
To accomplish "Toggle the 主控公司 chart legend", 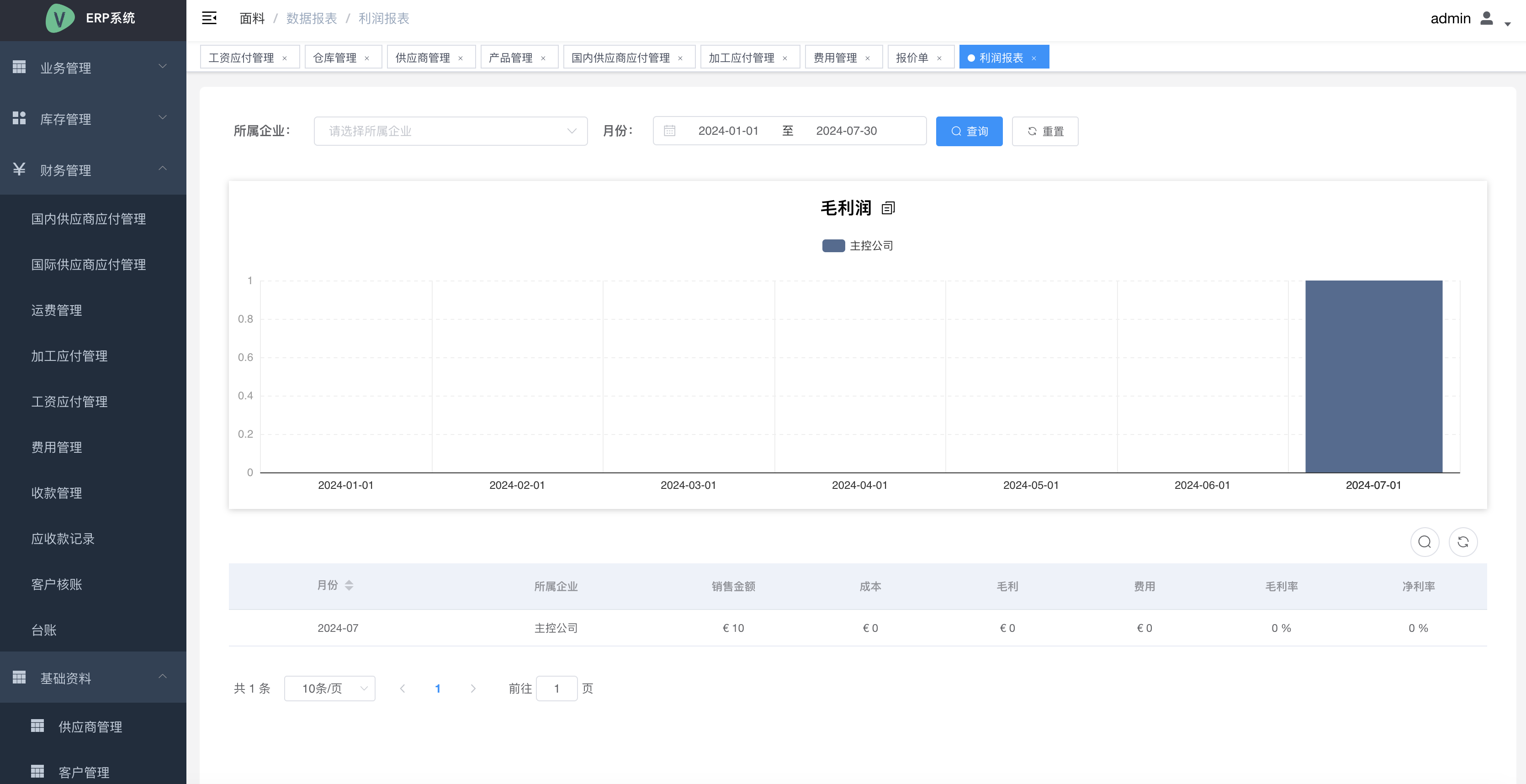I will [x=857, y=245].
